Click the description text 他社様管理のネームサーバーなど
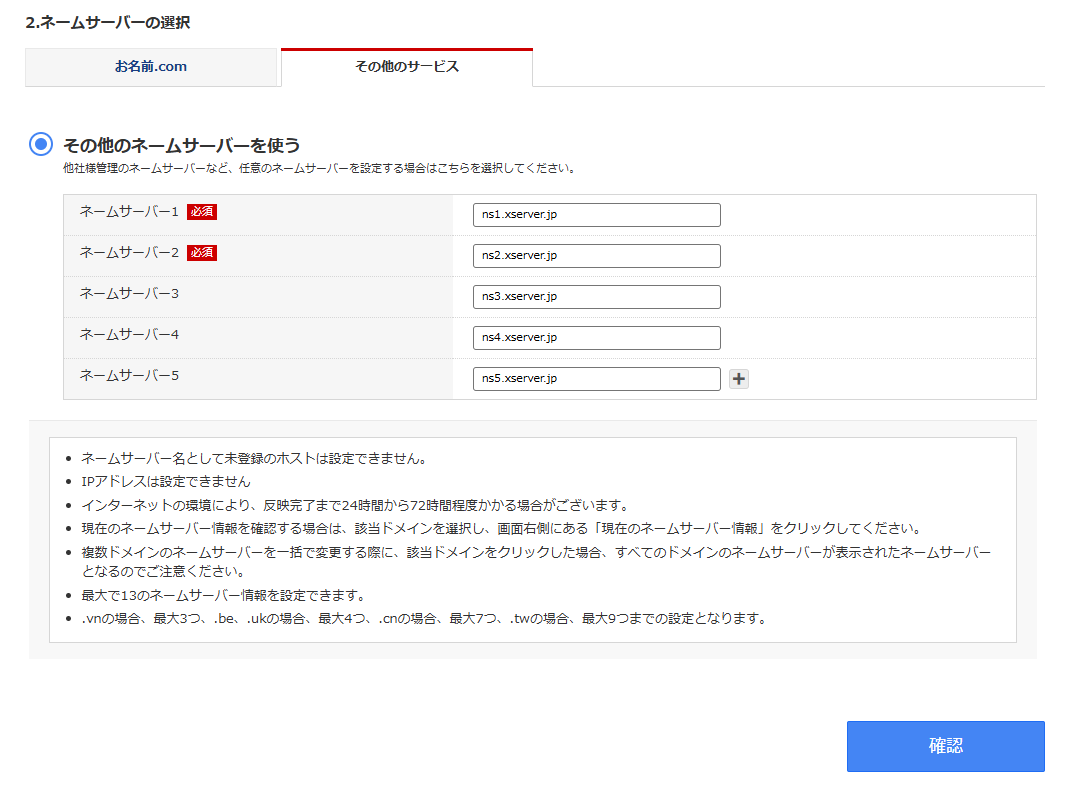Viewport: 1074px width, 801px height. [321, 169]
